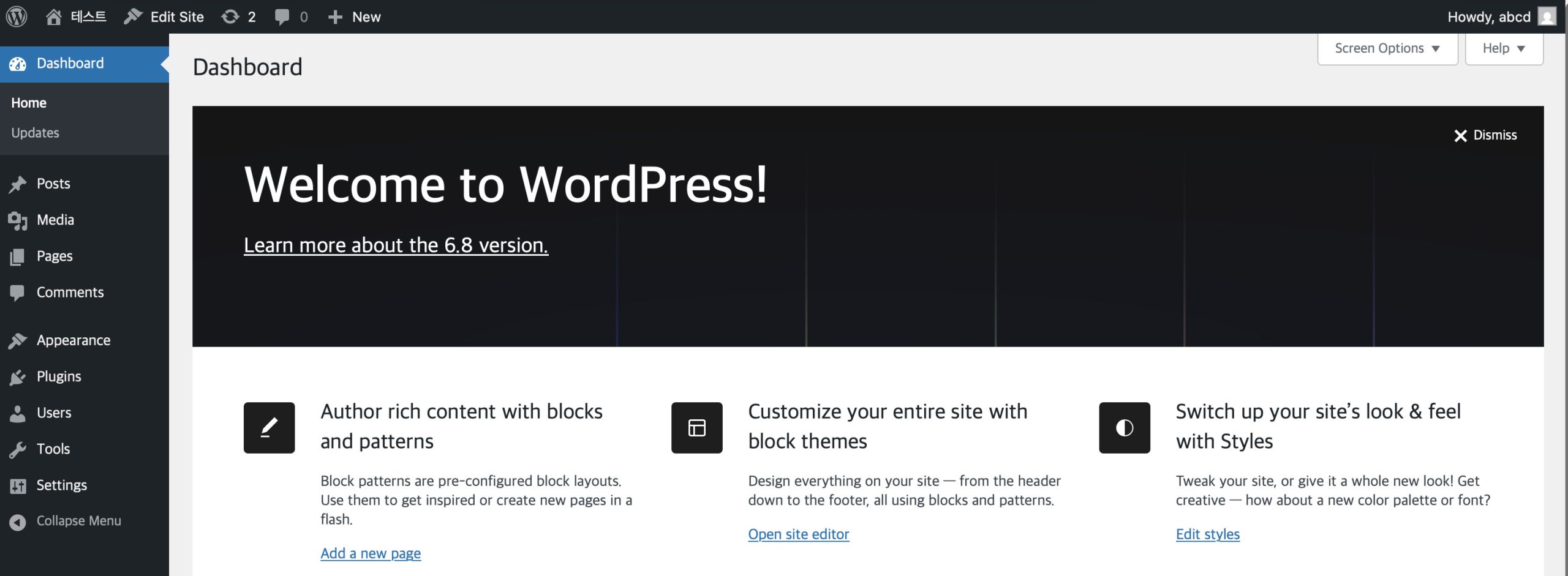Dismiss the Welcome to WordPress panel
This screenshot has height=576, width=1568.
[x=1485, y=135]
